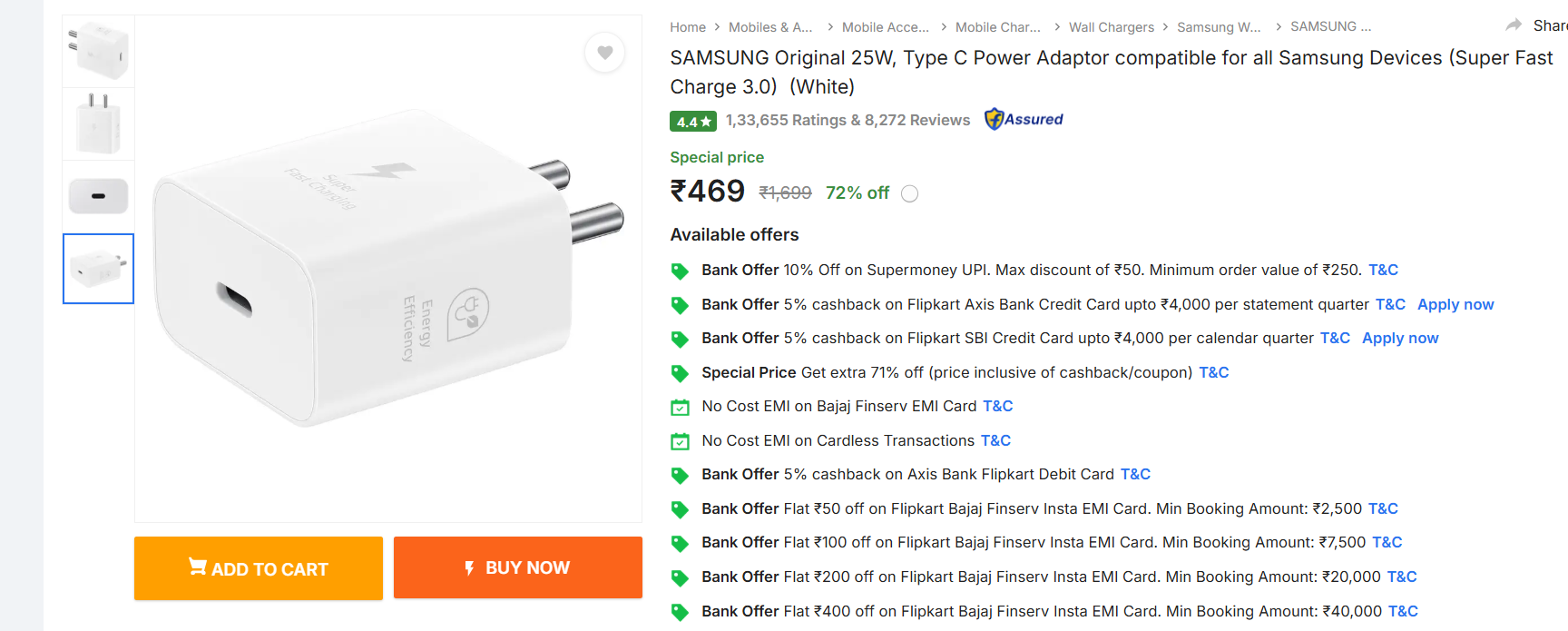Select the USB-C port front view thumbnail
Image resolution: width=1568 pixels, height=631 pixels.
[98, 196]
